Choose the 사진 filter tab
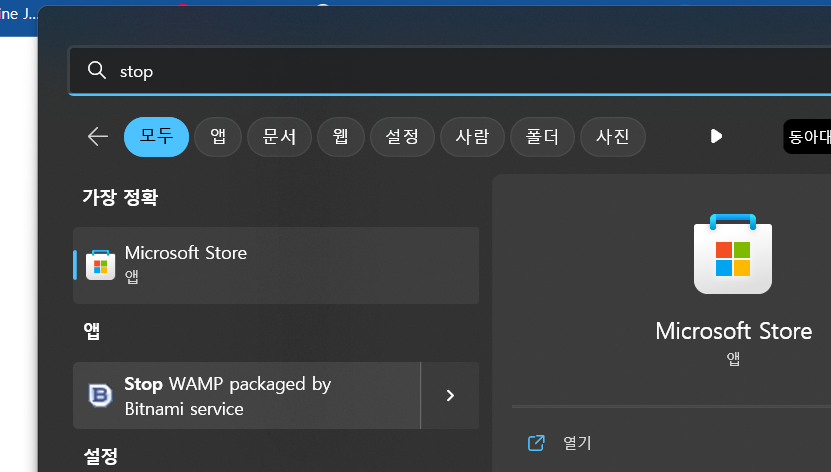This screenshot has height=472, width=831. 613,137
